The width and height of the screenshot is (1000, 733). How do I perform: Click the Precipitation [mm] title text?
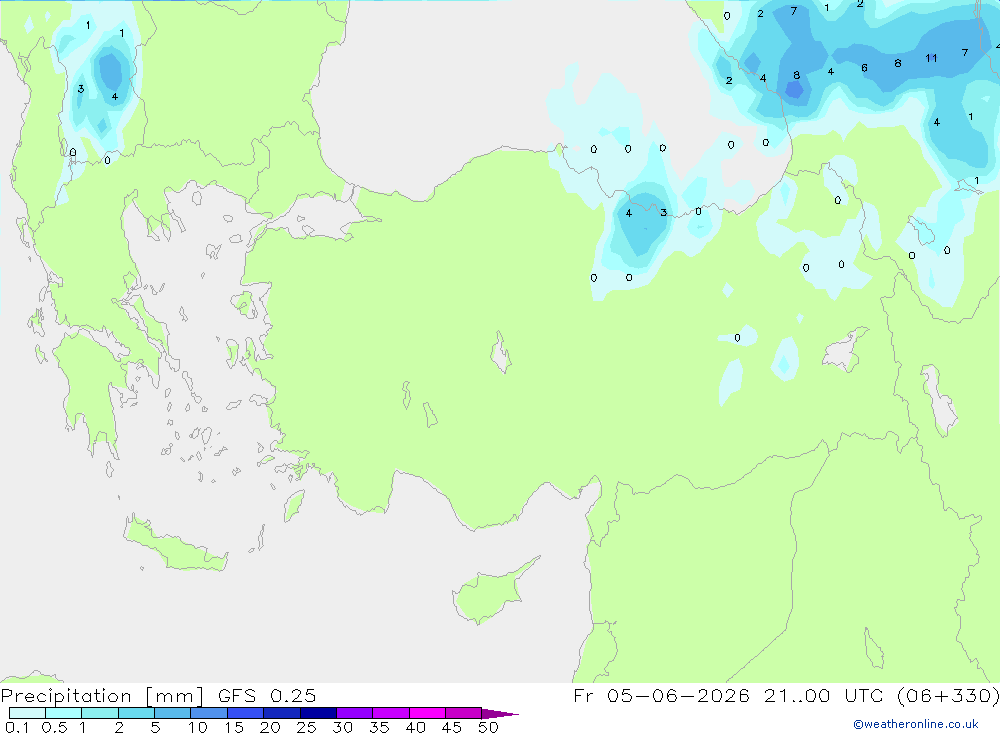102,695
